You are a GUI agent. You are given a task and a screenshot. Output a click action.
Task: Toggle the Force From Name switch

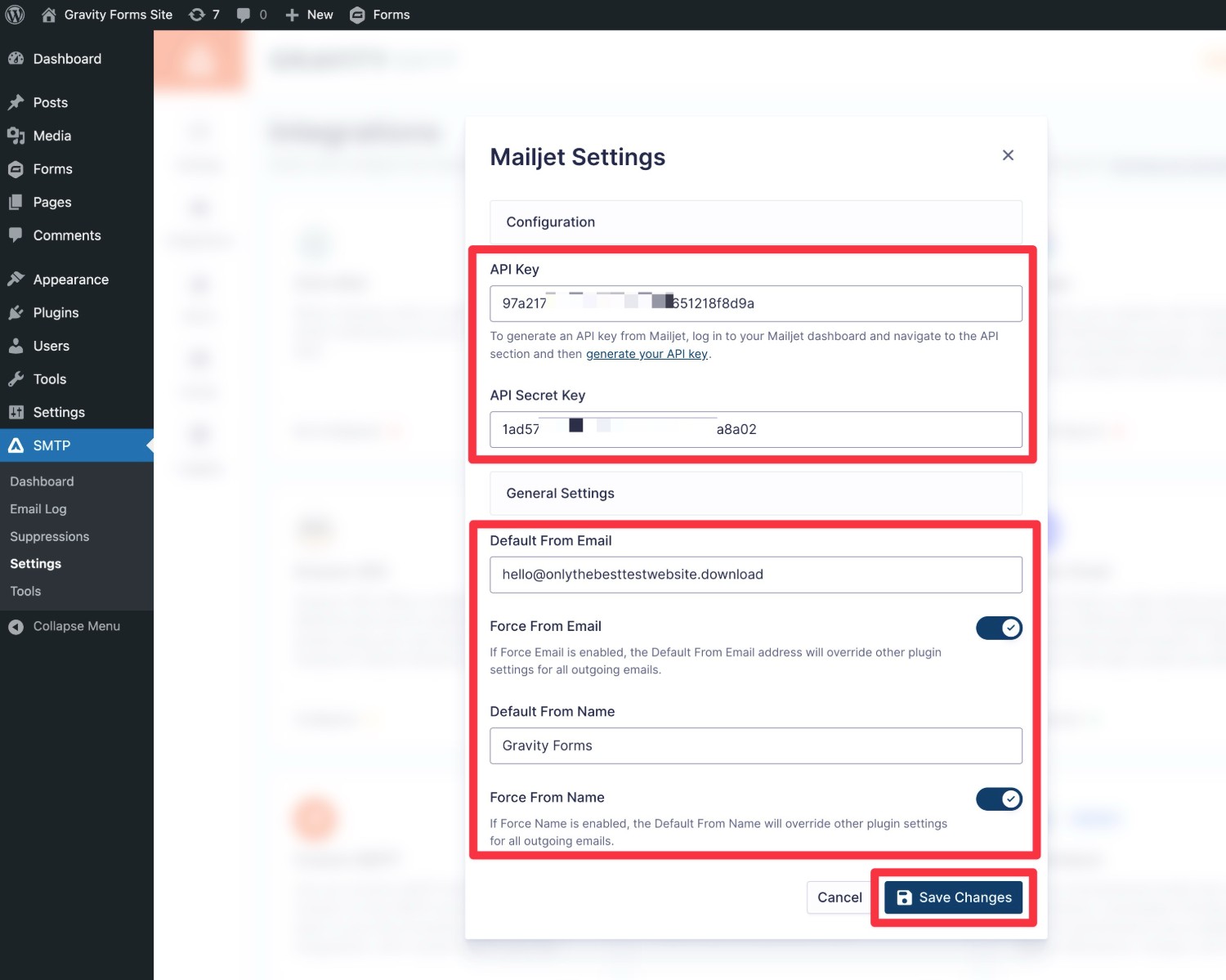pos(999,799)
